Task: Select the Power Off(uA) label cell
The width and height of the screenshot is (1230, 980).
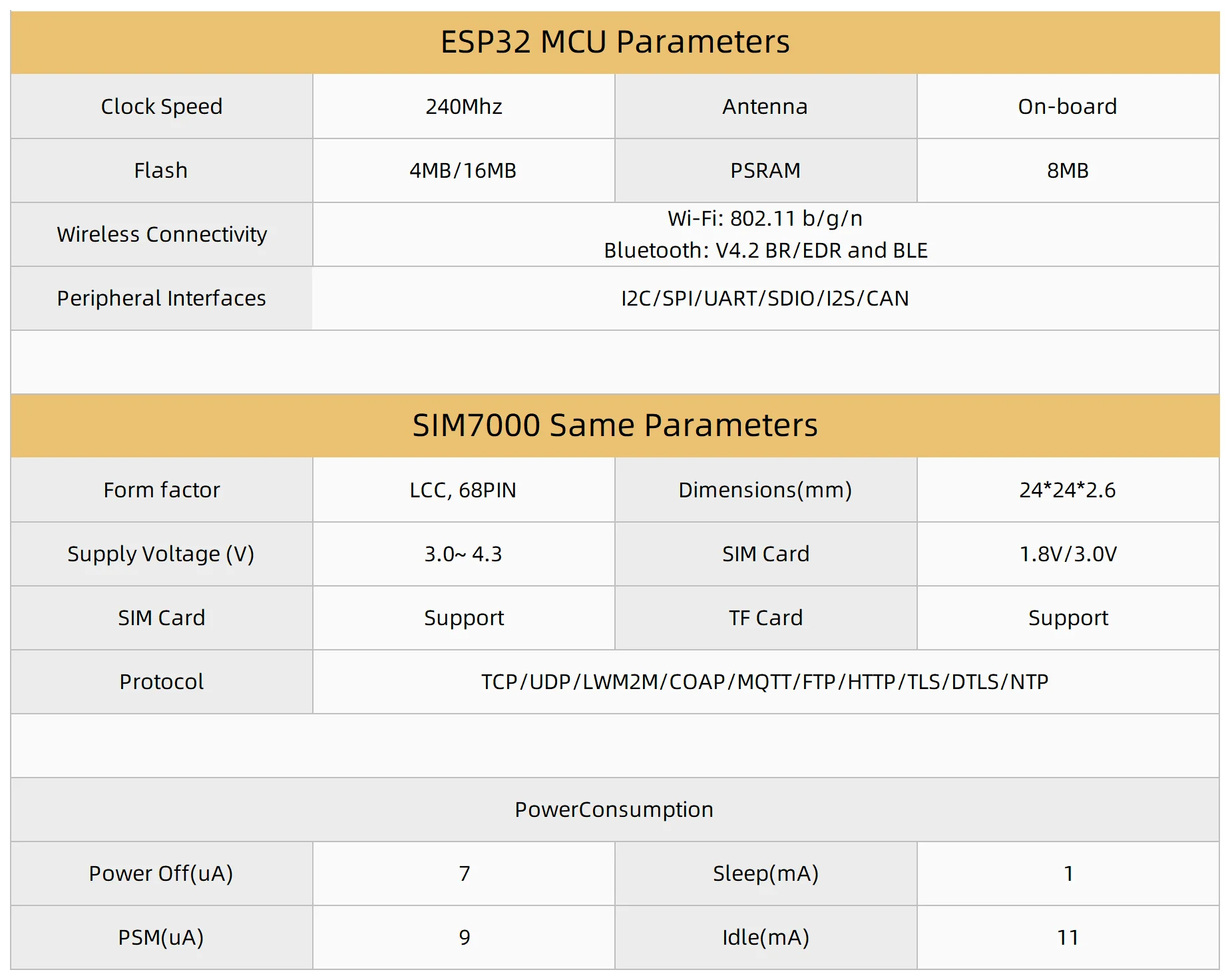Action: tap(161, 873)
